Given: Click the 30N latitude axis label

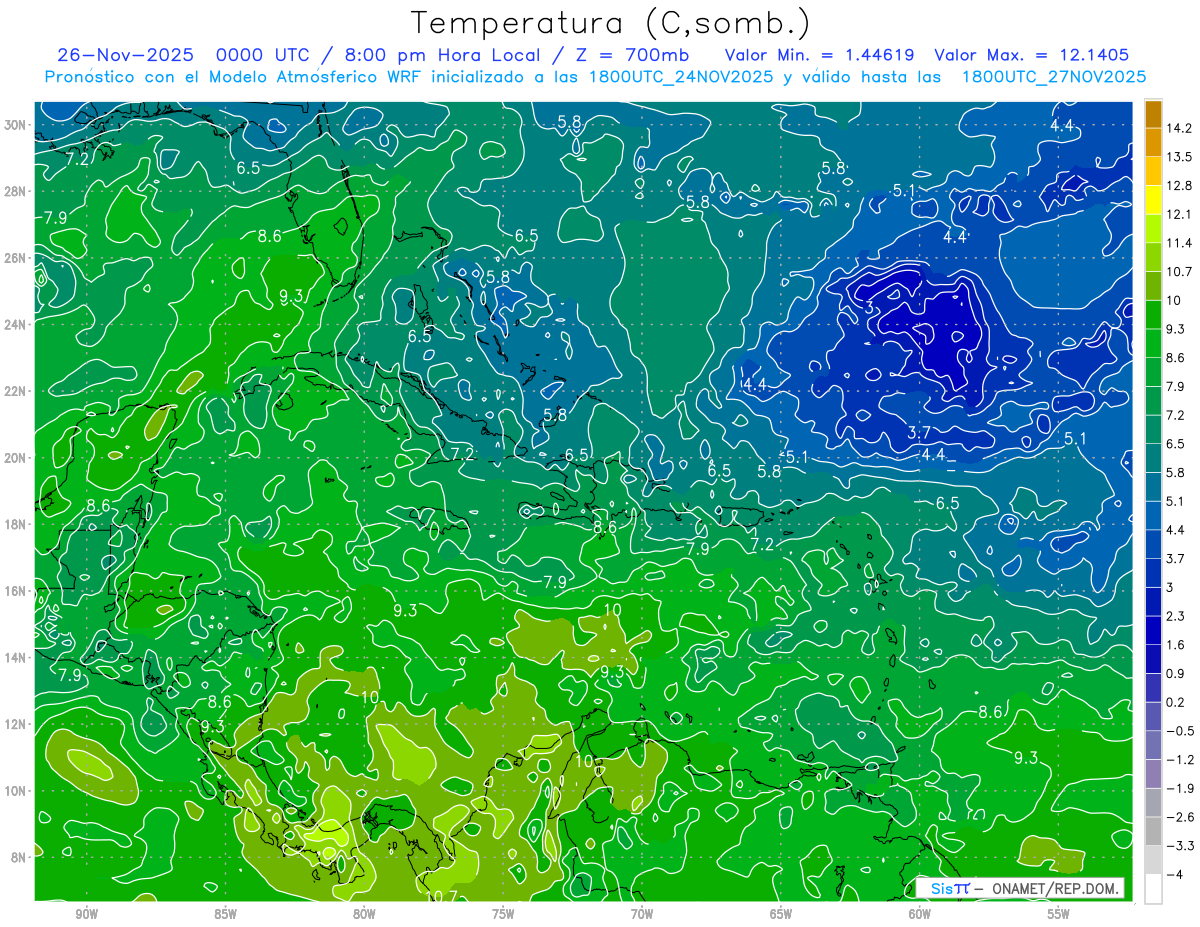Looking at the screenshot, I should coord(16,125).
